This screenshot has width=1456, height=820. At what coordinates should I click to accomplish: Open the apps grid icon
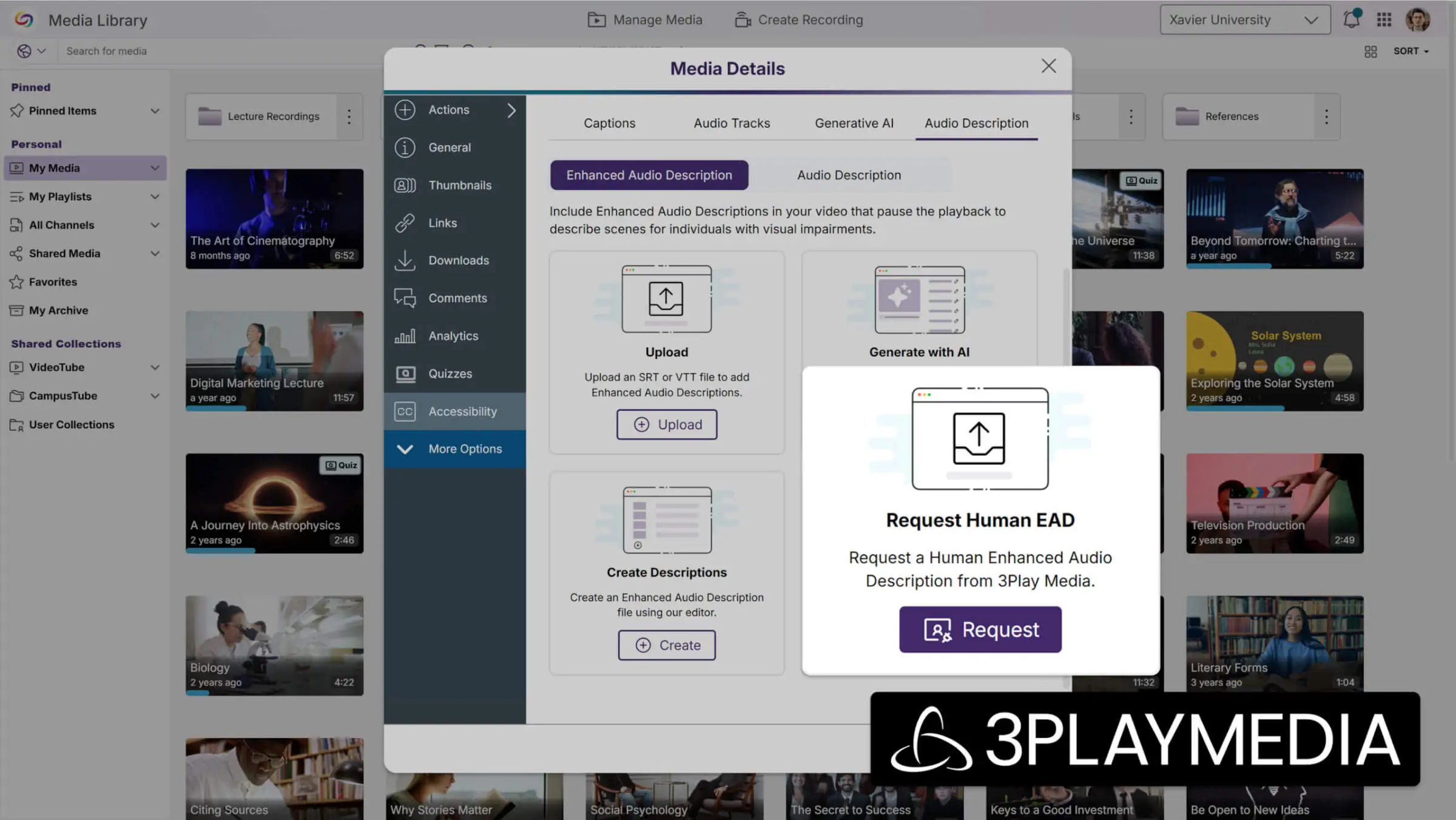[1384, 19]
